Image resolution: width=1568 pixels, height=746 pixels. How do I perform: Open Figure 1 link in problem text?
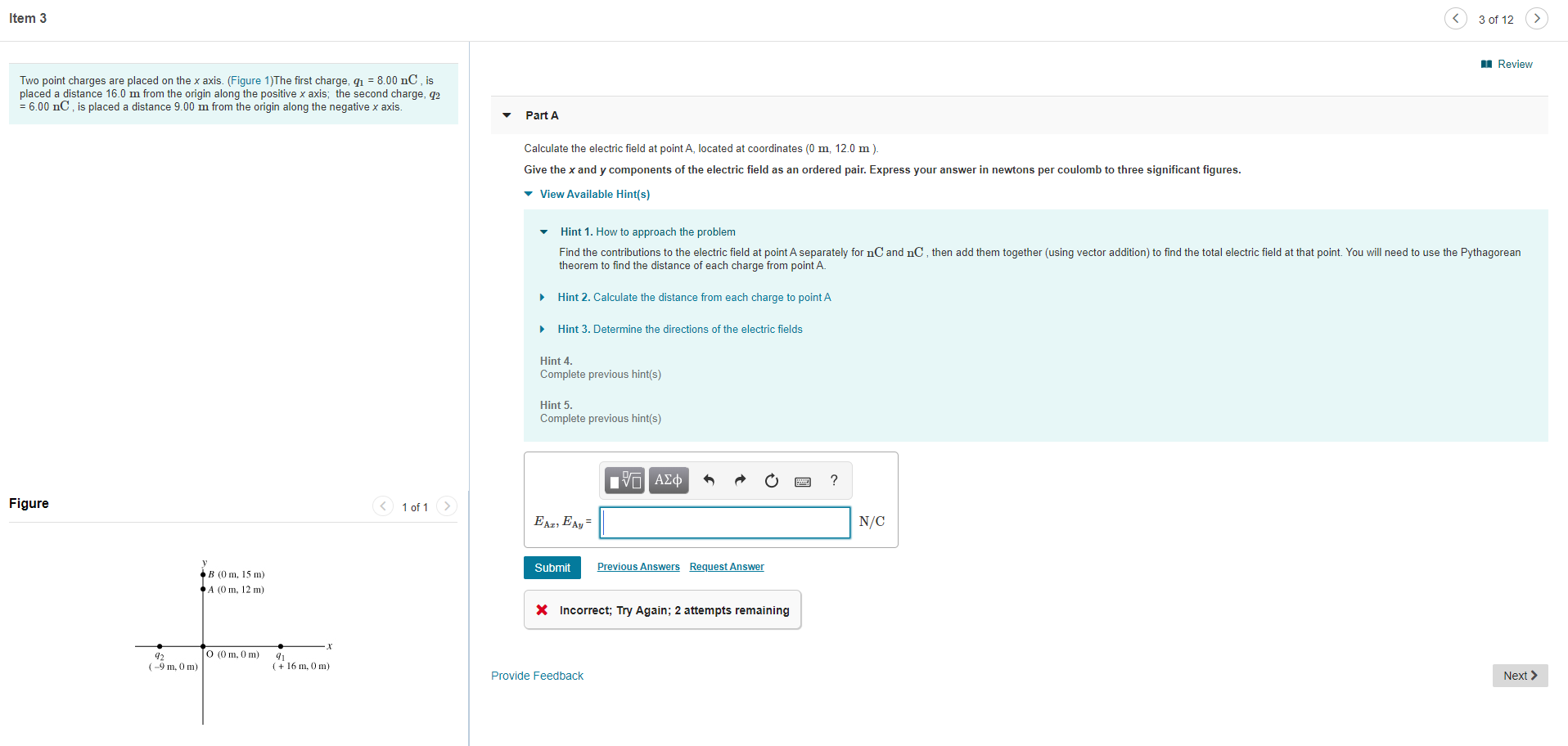coord(250,80)
